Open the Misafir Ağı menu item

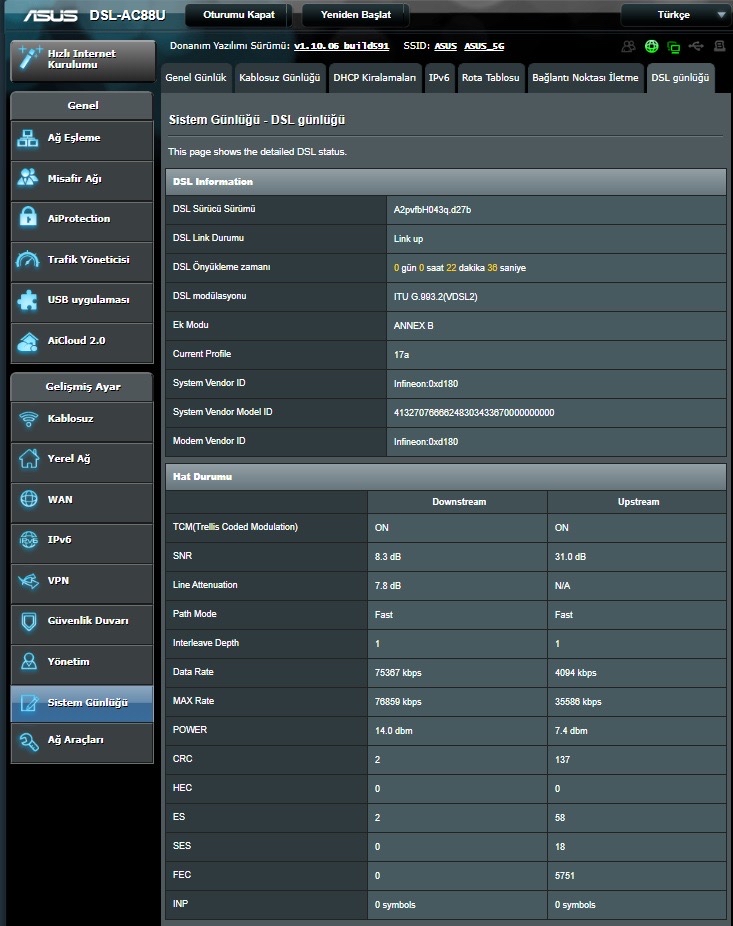tap(82, 181)
